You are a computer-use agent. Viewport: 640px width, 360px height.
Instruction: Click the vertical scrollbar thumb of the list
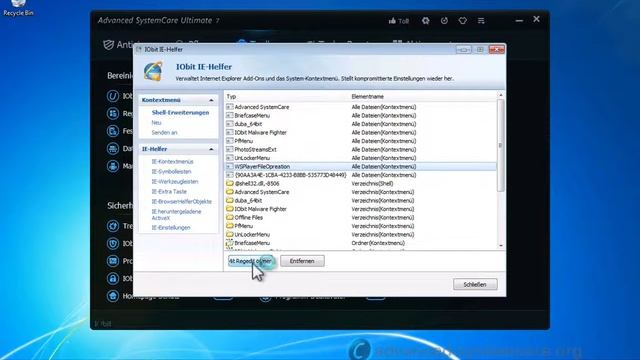(x=501, y=145)
